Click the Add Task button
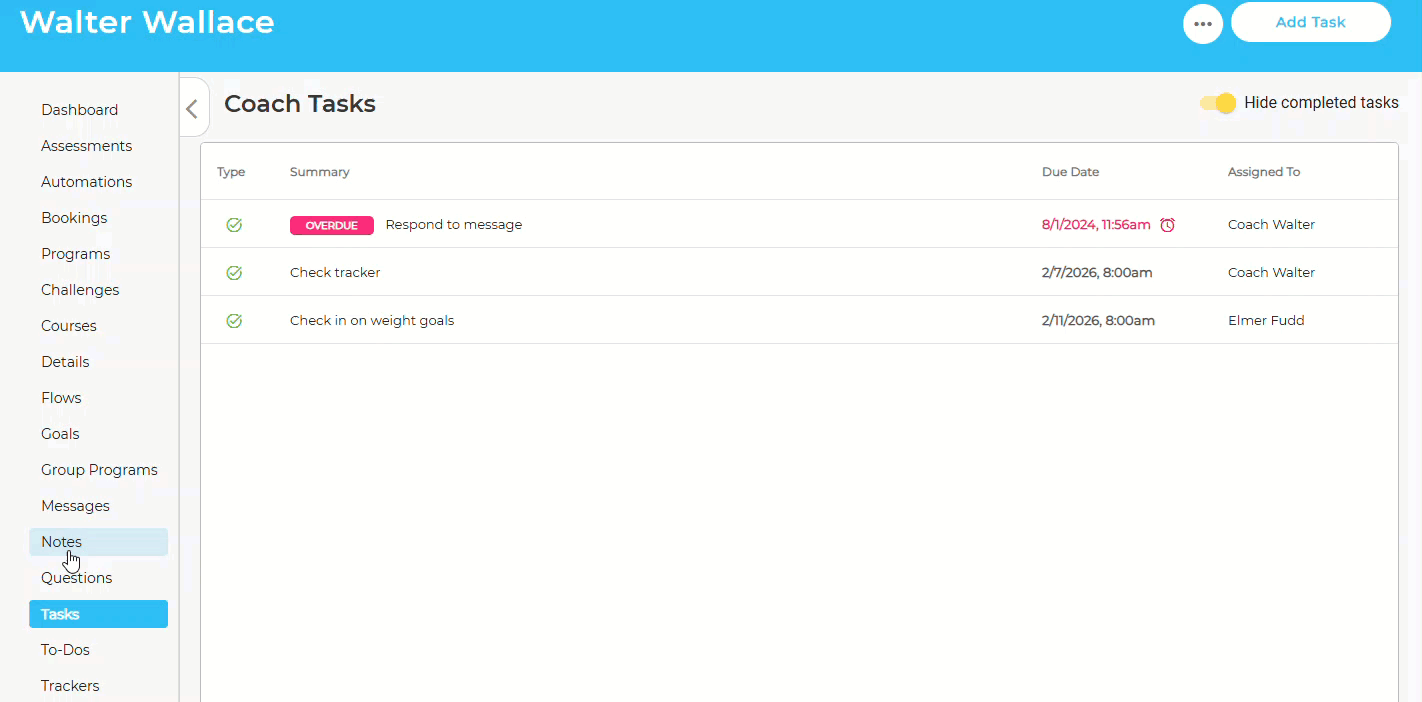 coord(1310,22)
